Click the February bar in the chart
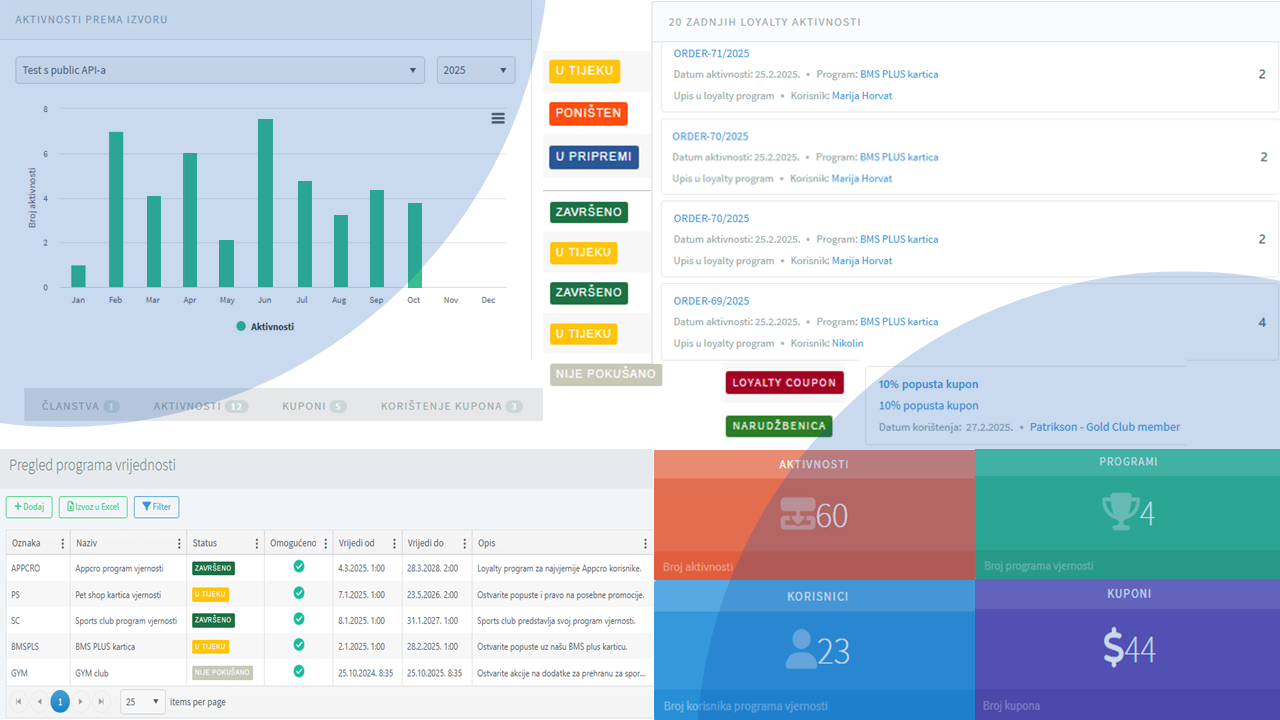 tap(116, 210)
